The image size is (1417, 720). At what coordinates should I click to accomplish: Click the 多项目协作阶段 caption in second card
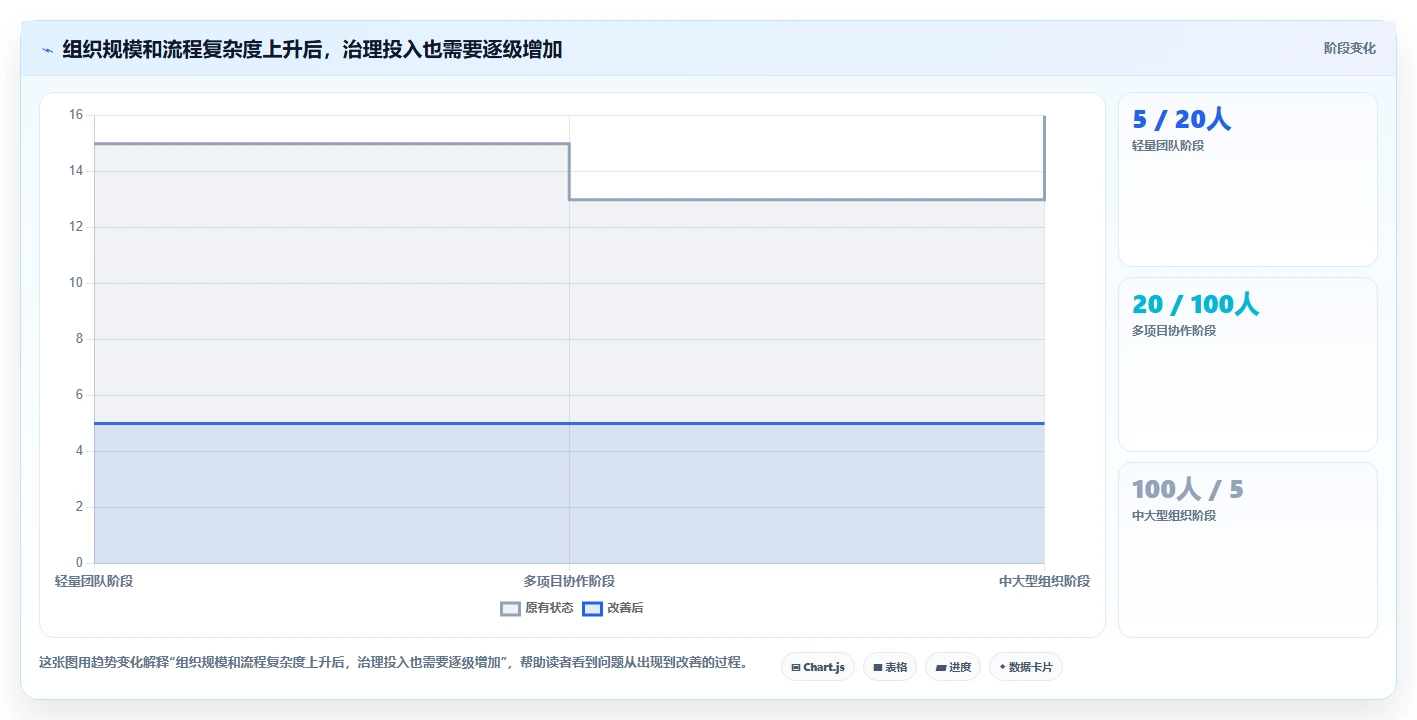coord(1174,331)
